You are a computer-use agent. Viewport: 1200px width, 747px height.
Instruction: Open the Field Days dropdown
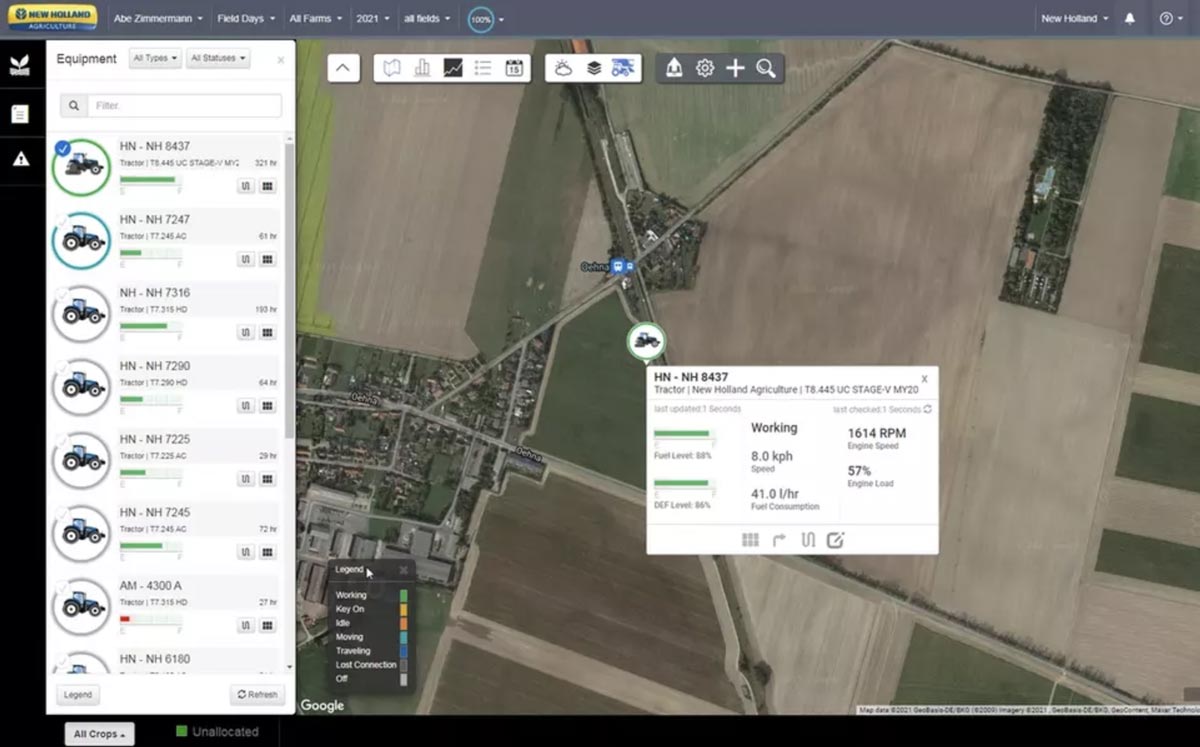[x=246, y=18]
